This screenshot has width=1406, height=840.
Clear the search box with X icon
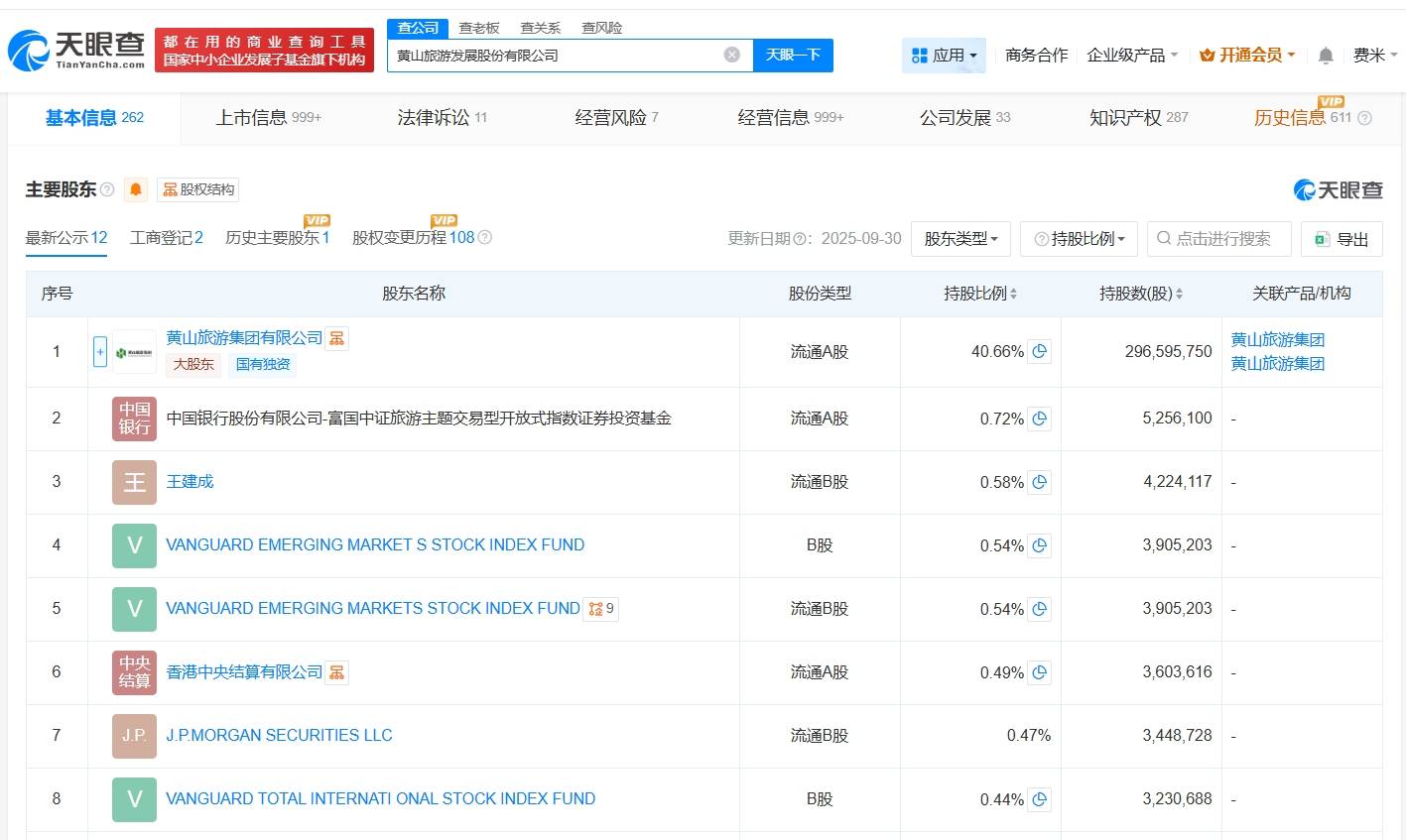pyautogui.click(x=731, y=55)
